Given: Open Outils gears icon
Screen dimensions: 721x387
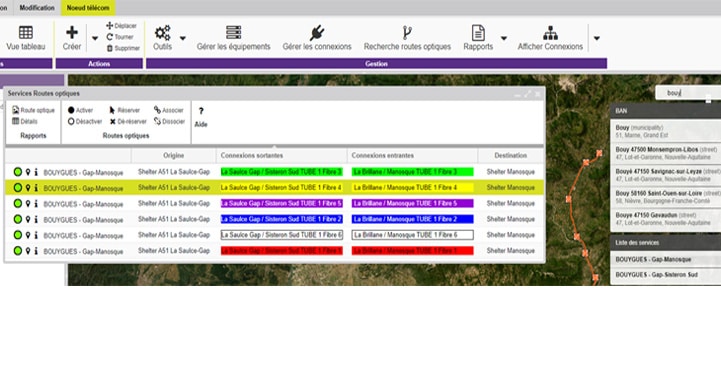Looking at the screenshot, I should pos(162,33).
